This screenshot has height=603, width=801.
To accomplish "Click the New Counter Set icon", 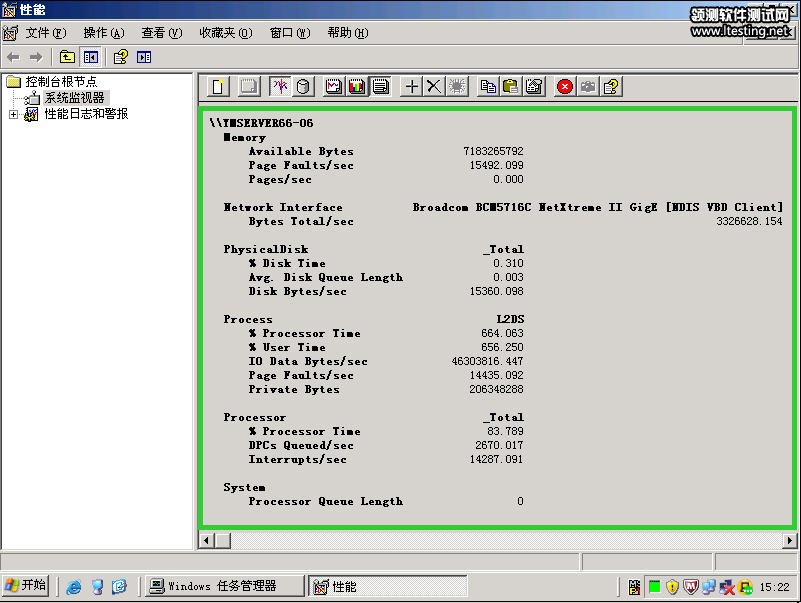I will pyautogui.click(x=218, y=87).
